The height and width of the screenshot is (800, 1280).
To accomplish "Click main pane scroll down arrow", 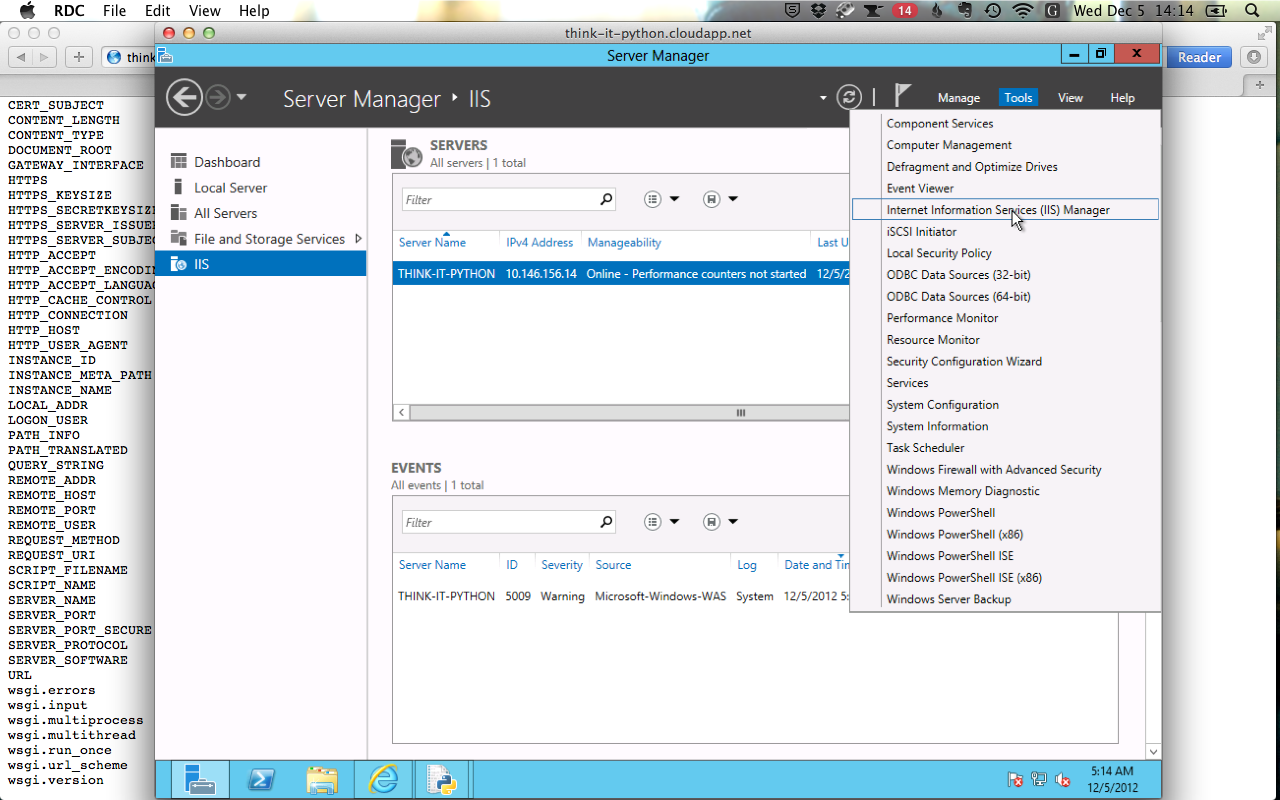I will 1153,751.
